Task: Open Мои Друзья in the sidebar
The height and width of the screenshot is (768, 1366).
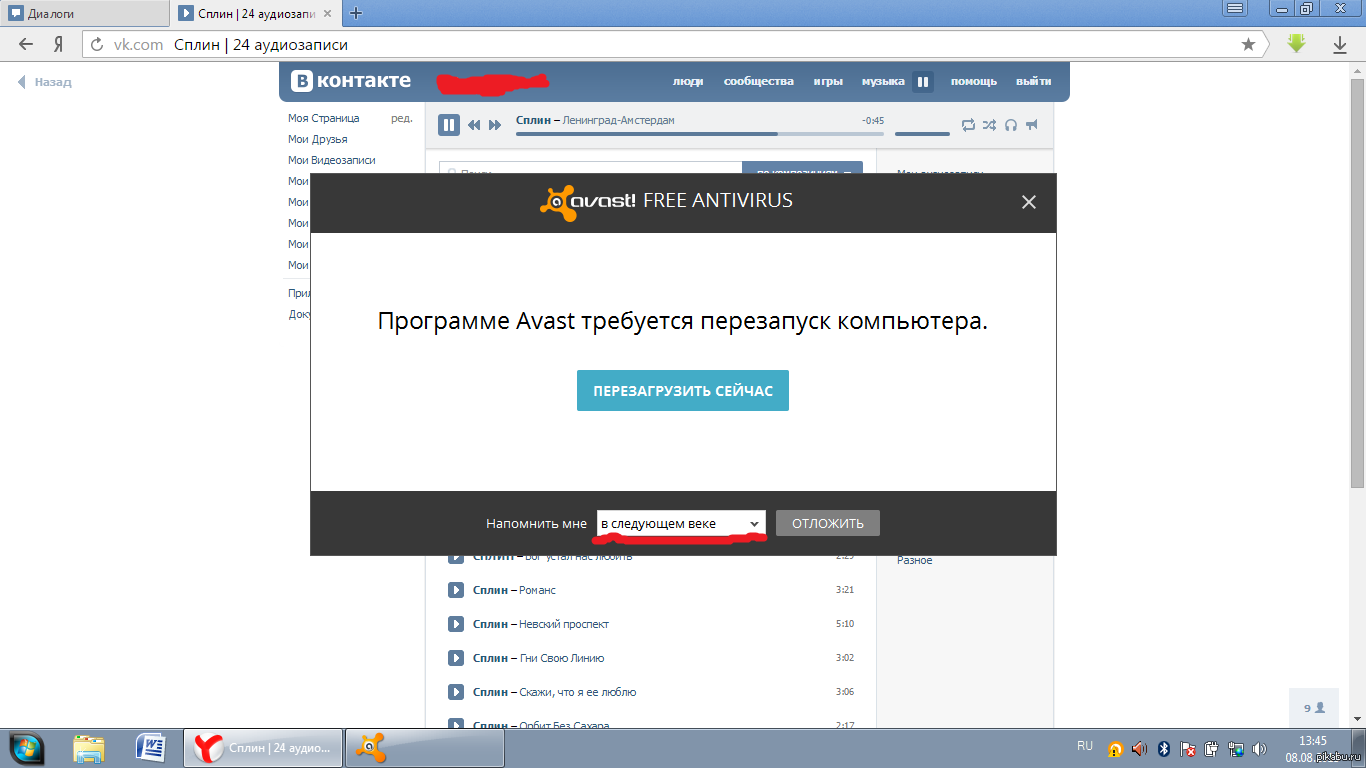Action: (318, 139)
